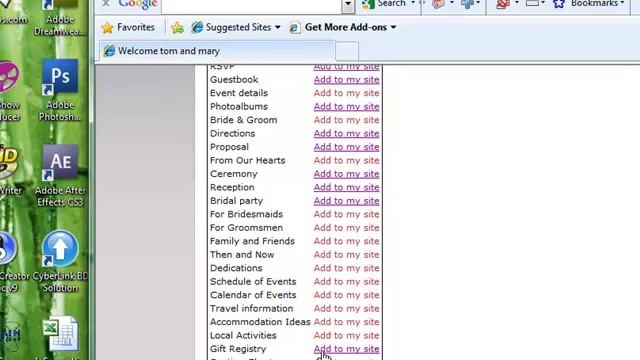Open Adobe Photoshop desktop shortcut
Screen dimensions: 640x360
[x=60, y=90]
